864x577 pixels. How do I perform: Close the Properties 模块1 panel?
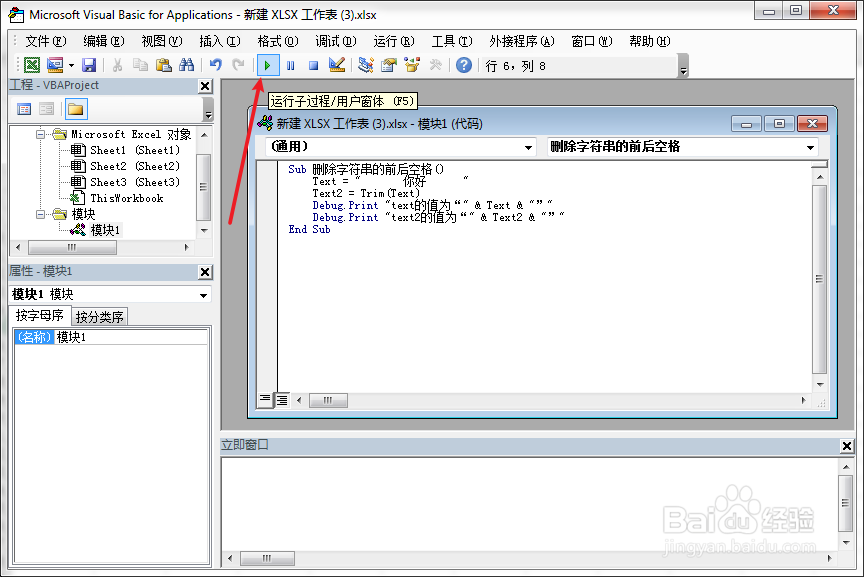tap(205, 272)
